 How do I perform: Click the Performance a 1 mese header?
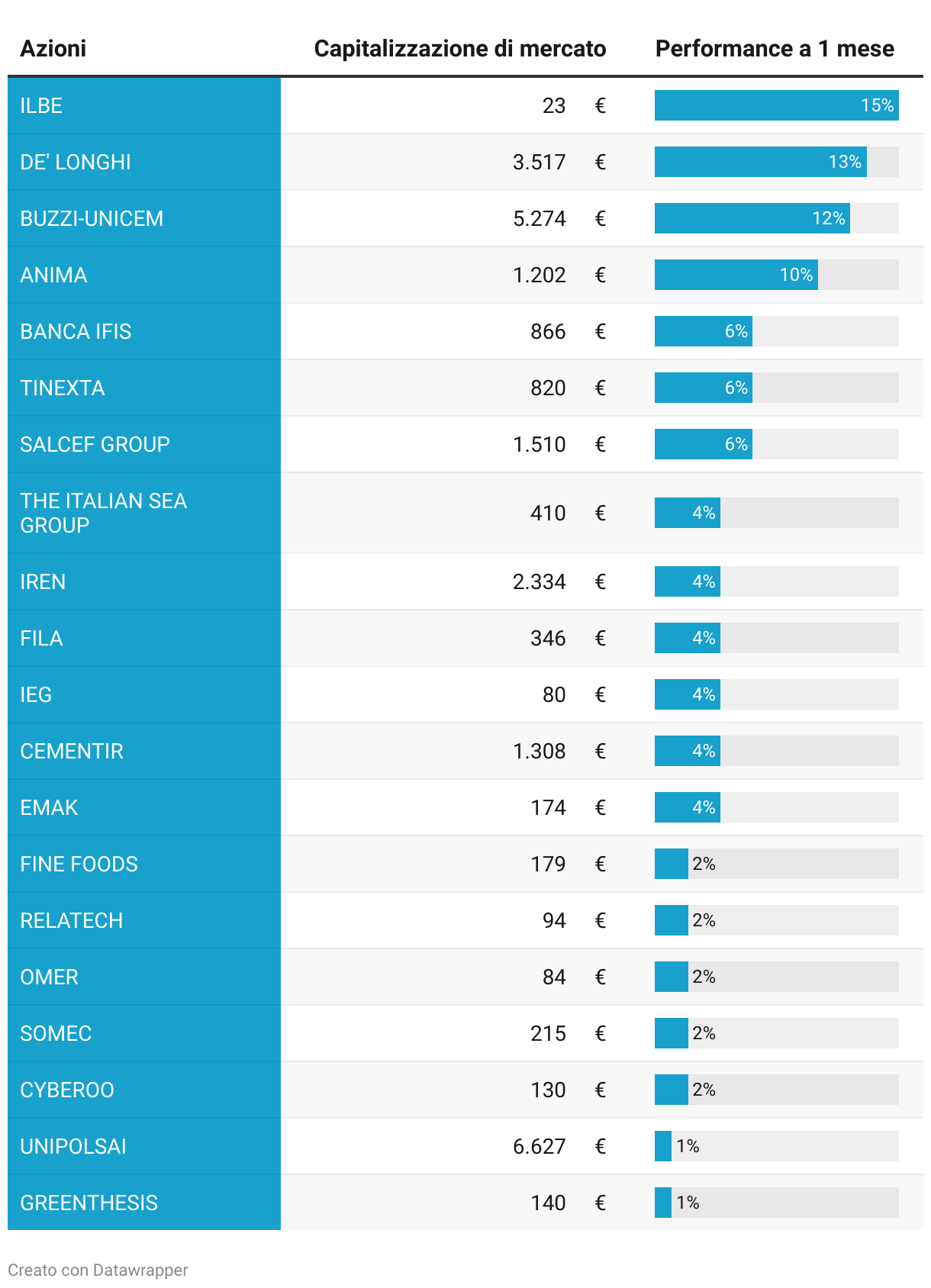tap(775, 48)
